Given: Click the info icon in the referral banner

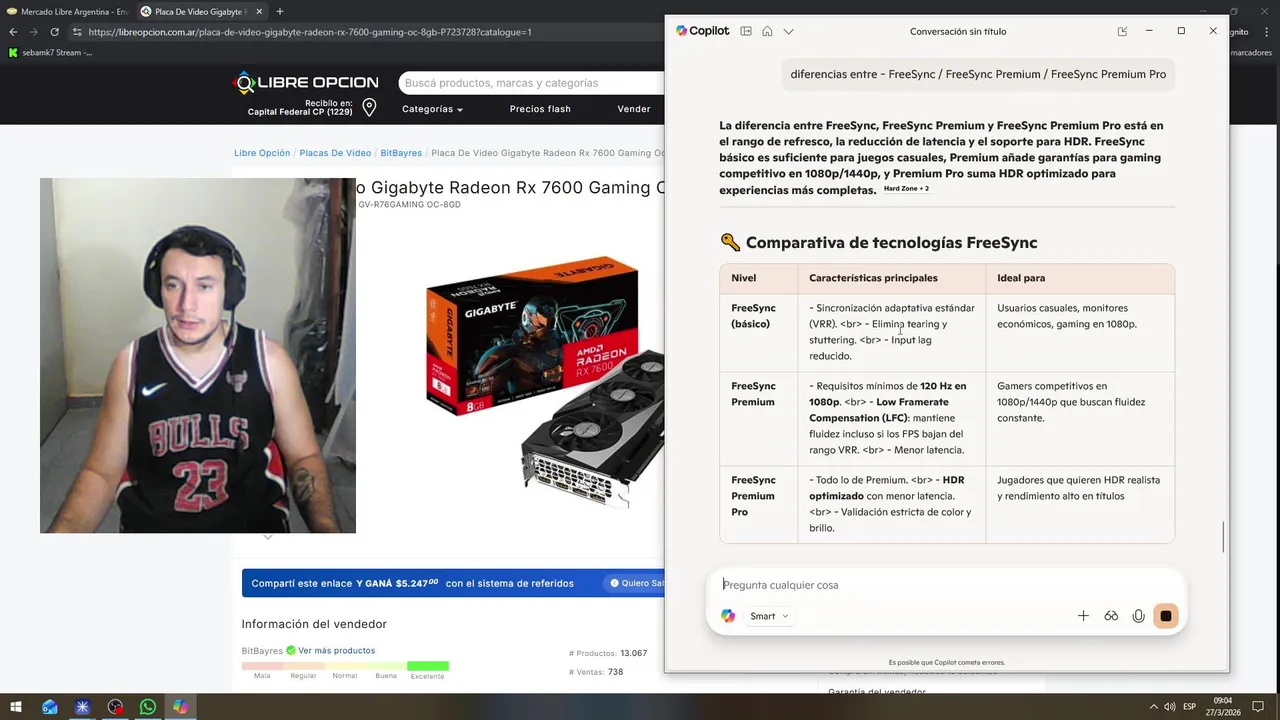Looking at the screenshot, I should [x=615, y=583].
